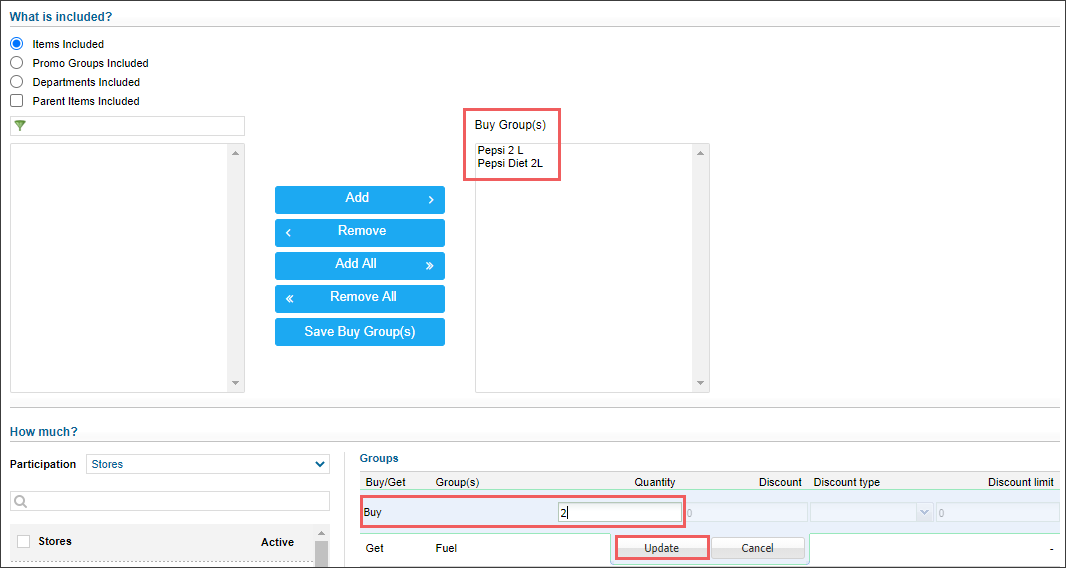Click the green filter funnel icon
This screenshot has width=1066, height=568.
20,126
